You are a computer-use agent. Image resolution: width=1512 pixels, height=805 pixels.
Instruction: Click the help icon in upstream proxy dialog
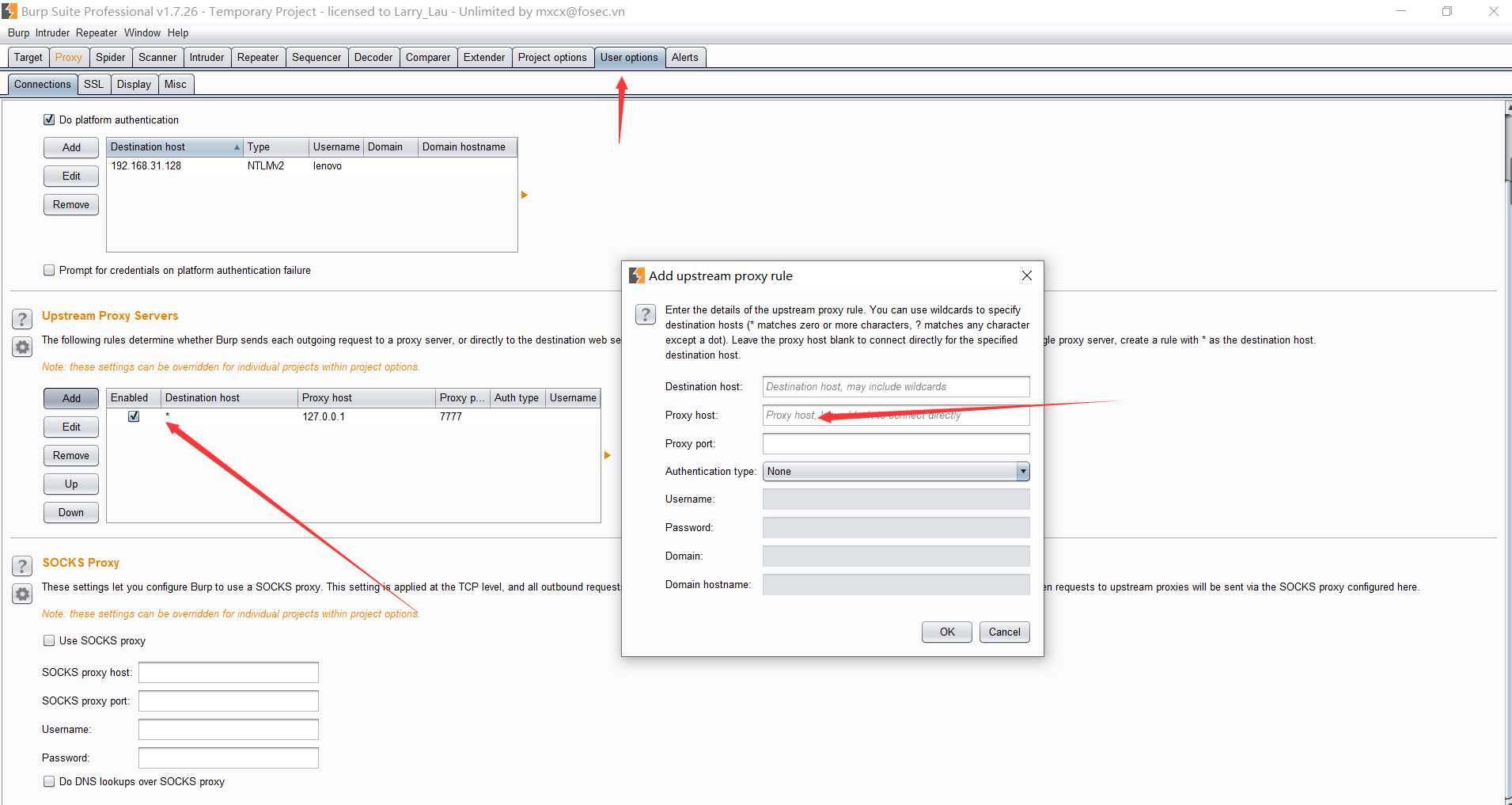click(x=646, y=314)
